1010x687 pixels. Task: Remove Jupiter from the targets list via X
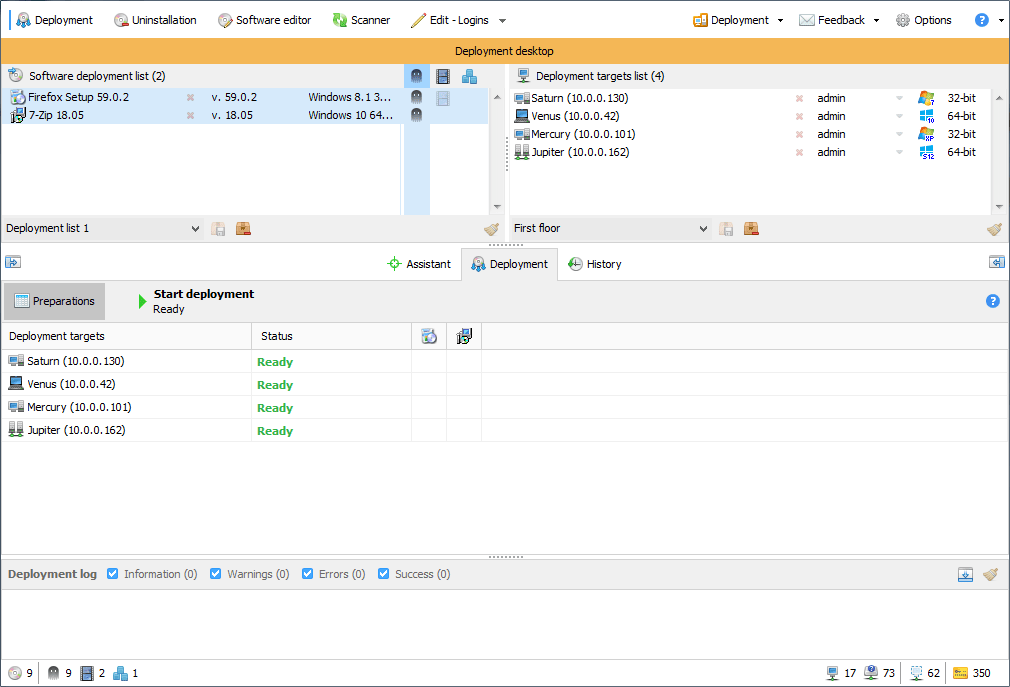tap(799, 153)
